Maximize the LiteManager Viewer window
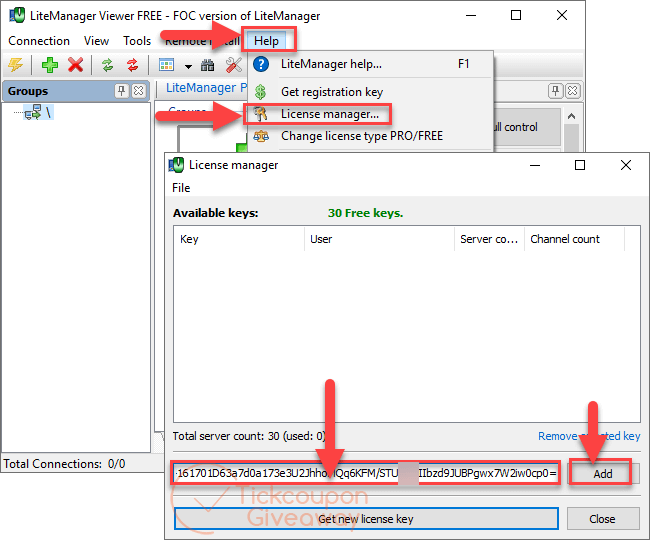The width and height of the screenshot is (650, 540). coord(516,15)
